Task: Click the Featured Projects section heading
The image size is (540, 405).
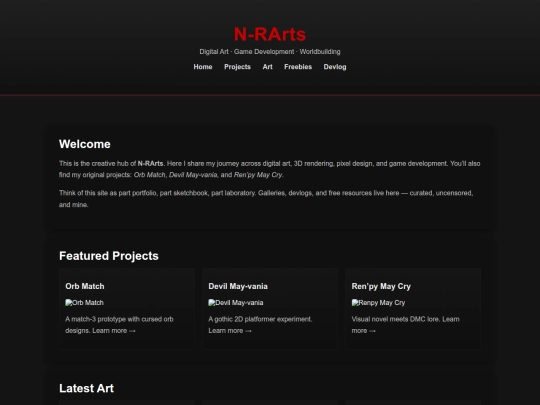Action: pyautogui.click(x=109, y=256)
